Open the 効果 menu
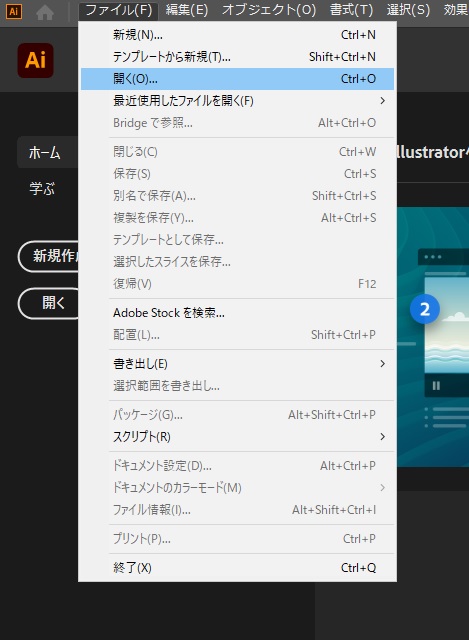Viewport: 469px width, 640px height. coord(455,10)
